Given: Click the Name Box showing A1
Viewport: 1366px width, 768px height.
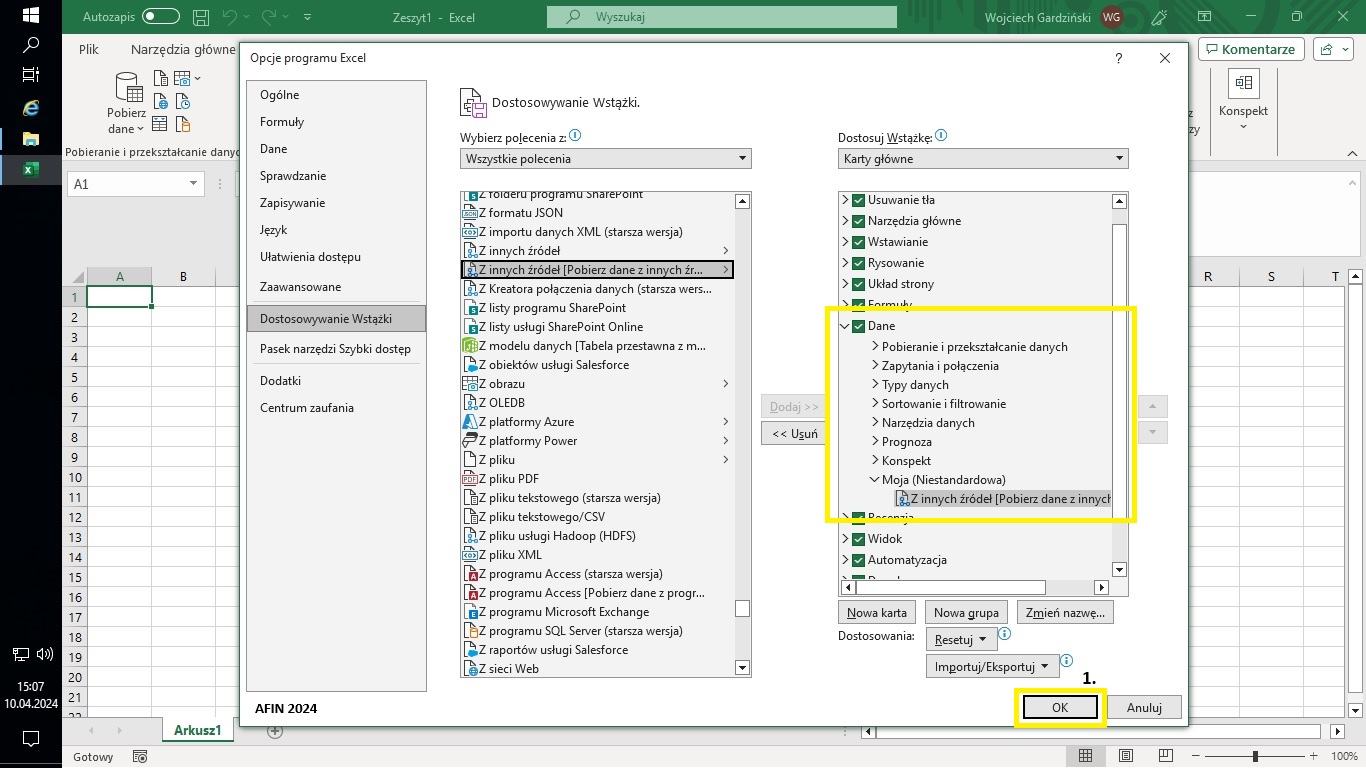Looking at the screenshot, I should pos(136,184).
